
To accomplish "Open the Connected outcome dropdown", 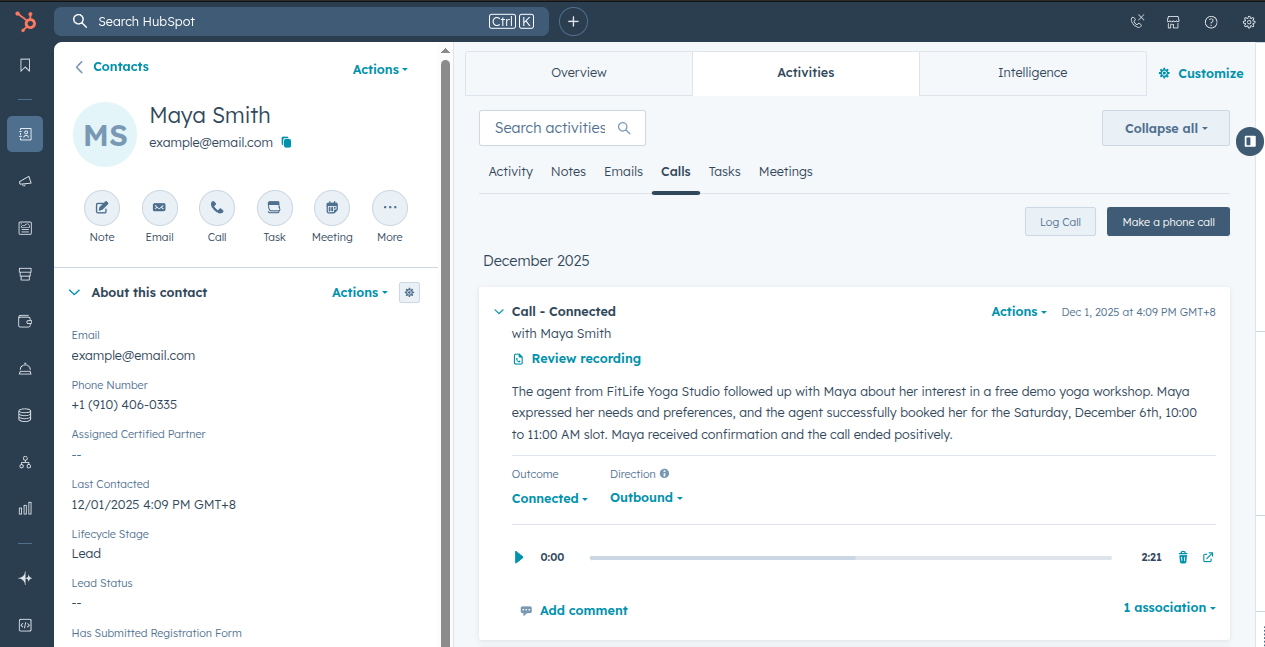I will coord(549,498).
